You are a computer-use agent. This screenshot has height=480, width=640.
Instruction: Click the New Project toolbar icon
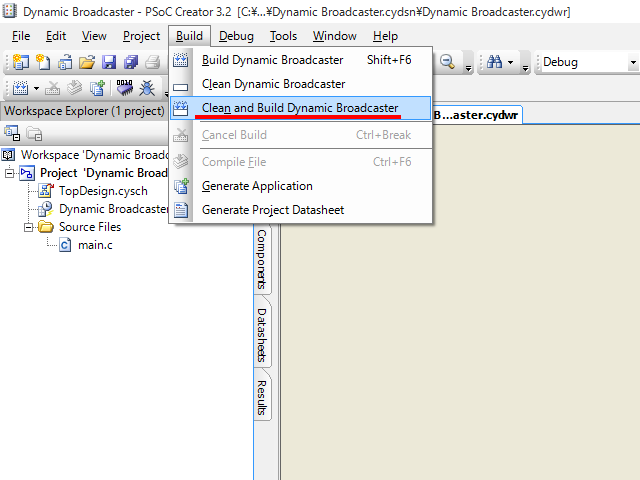click(x=20, y=62)
